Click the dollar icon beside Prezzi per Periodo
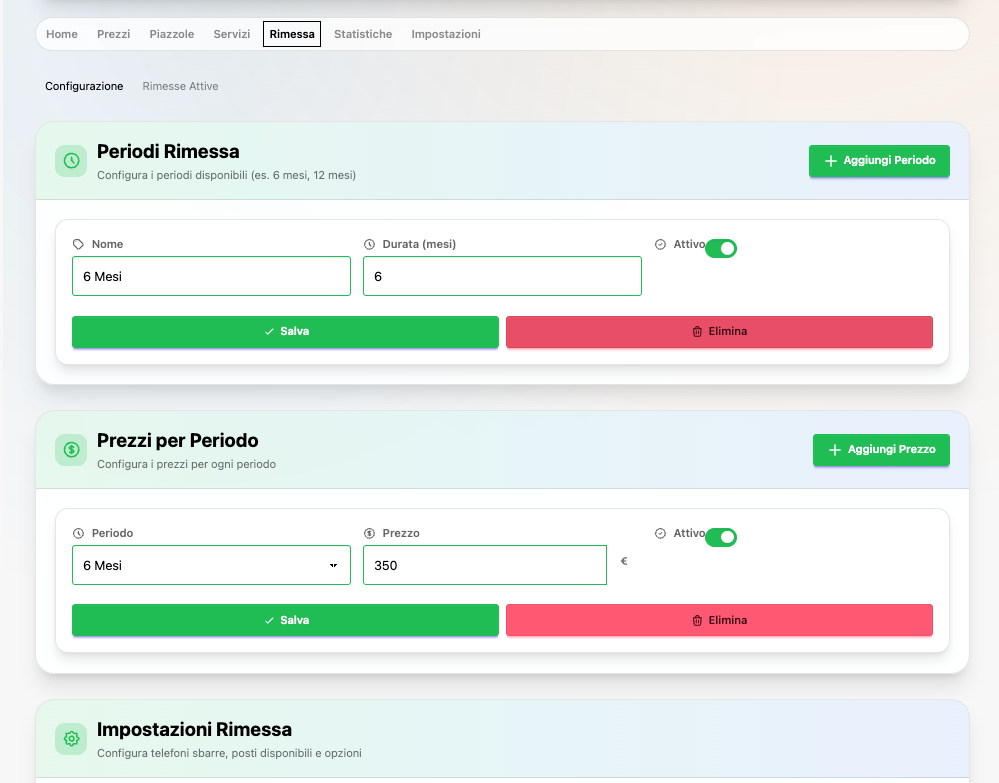This screenshot has width=999, height=783. (70, 450)
